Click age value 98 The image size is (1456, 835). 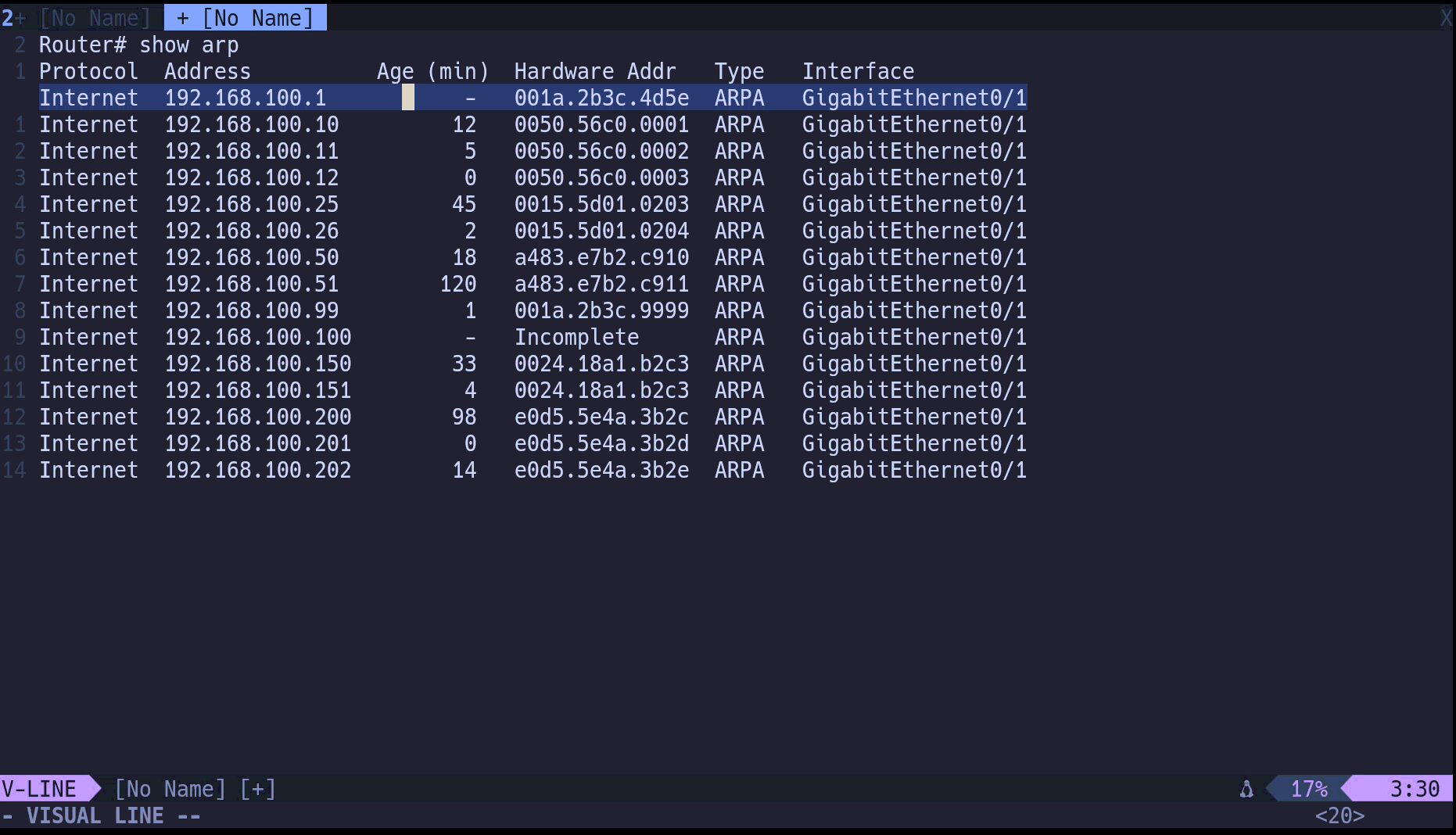[x=464, y=417]
